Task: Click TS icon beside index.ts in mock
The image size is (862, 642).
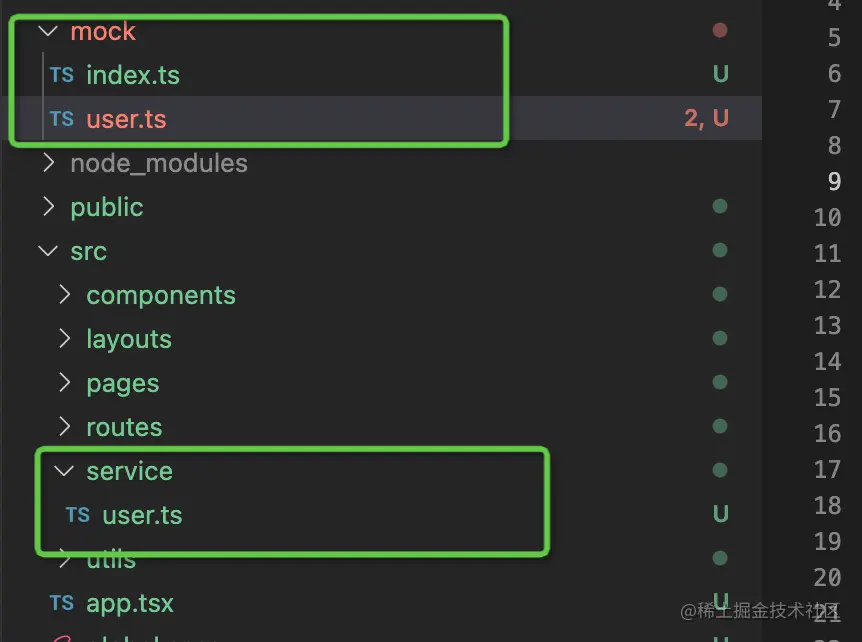Action: pyautogui.click(x=62, y=75)
